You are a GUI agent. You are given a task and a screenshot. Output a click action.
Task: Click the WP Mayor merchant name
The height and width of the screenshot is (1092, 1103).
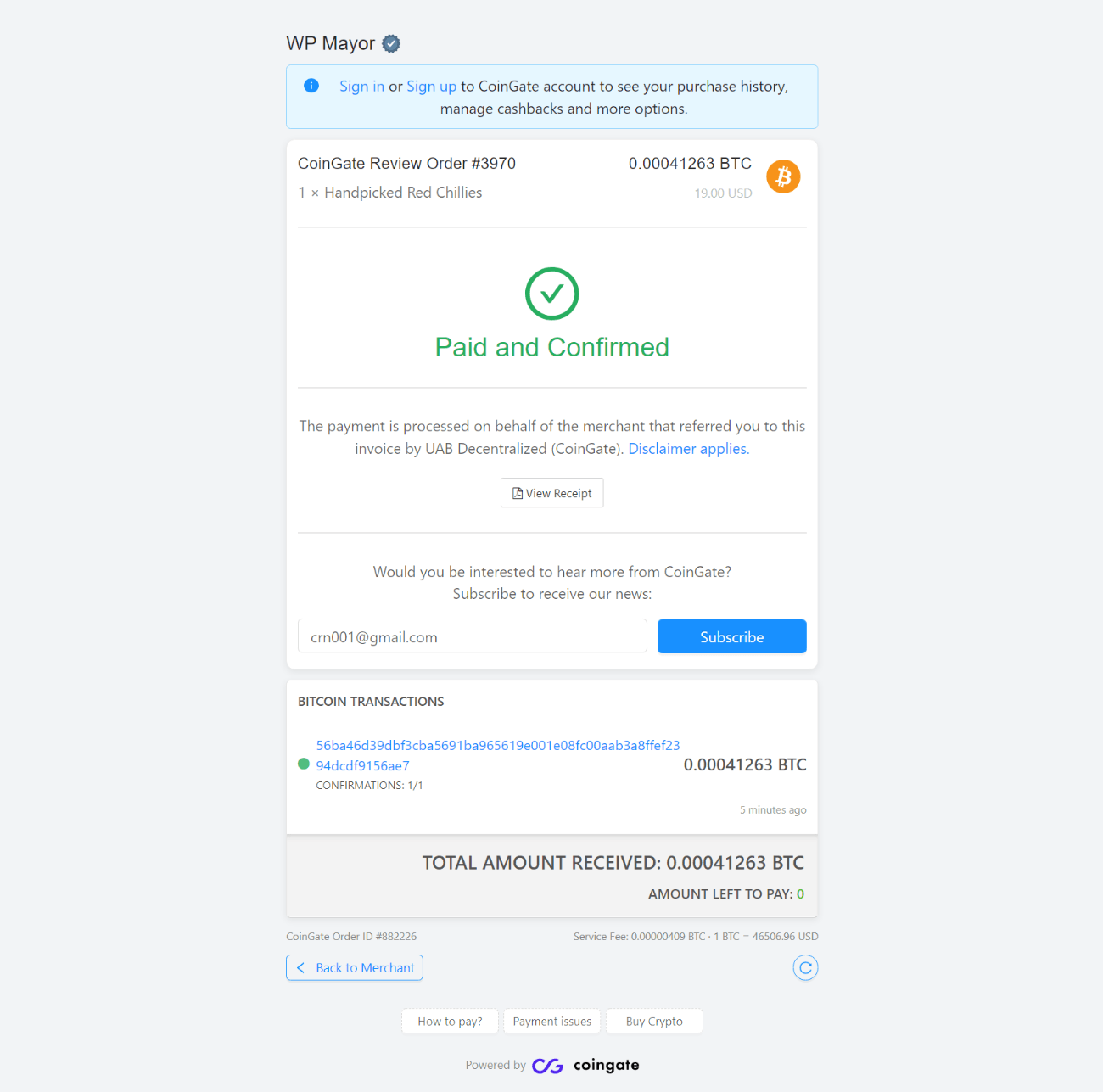point(331,44)
